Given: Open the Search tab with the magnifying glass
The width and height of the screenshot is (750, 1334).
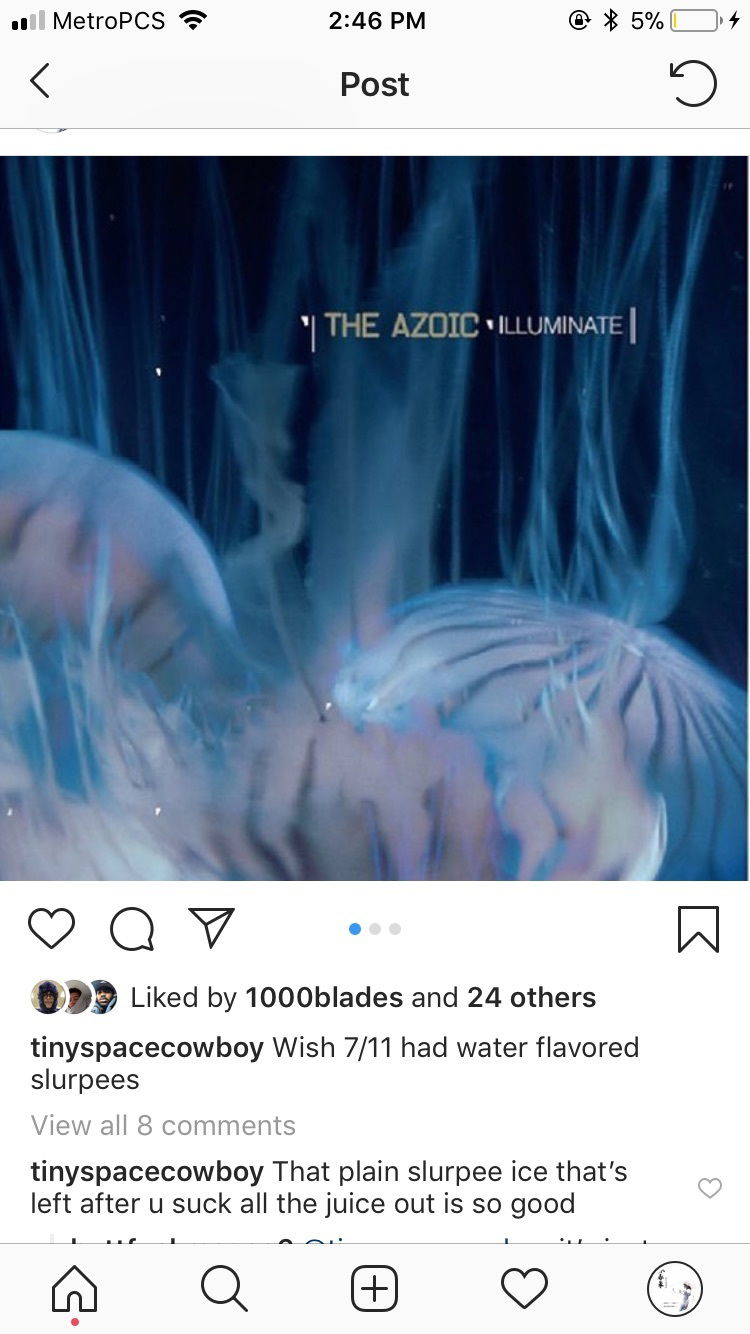Looking at the screenshot, I should point(224,1288).
